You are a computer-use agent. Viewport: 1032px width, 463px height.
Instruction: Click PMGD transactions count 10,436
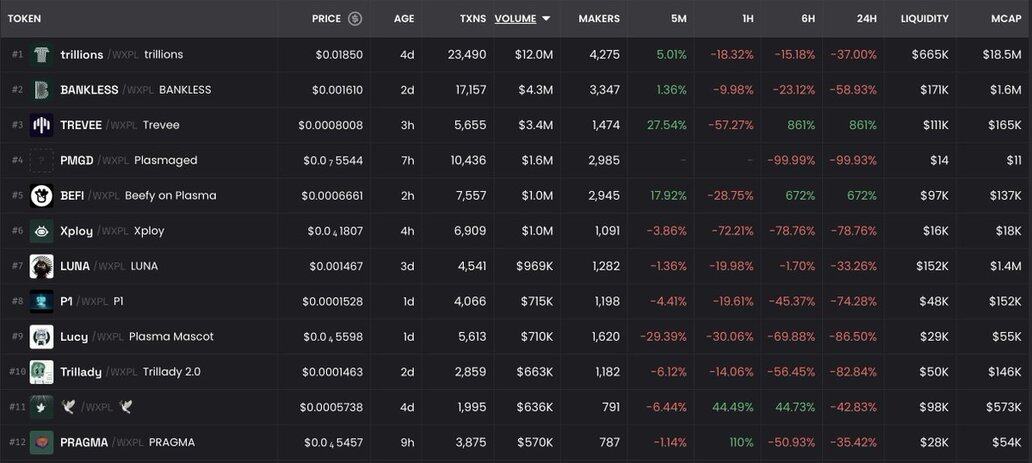pos(469,160)
